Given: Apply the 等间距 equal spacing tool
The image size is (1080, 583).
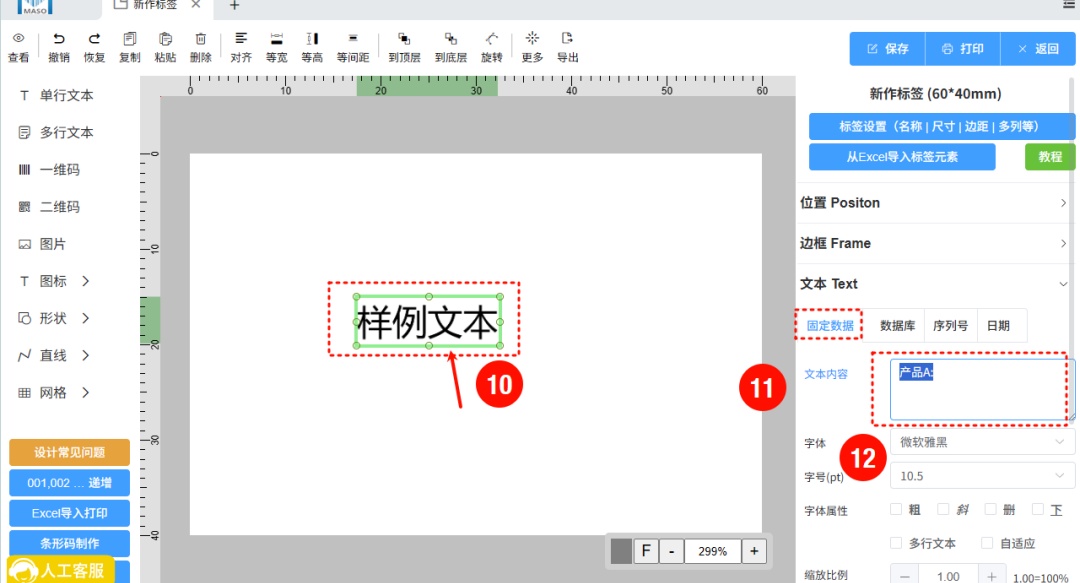Looking at the screenshot, I should 353,39.
